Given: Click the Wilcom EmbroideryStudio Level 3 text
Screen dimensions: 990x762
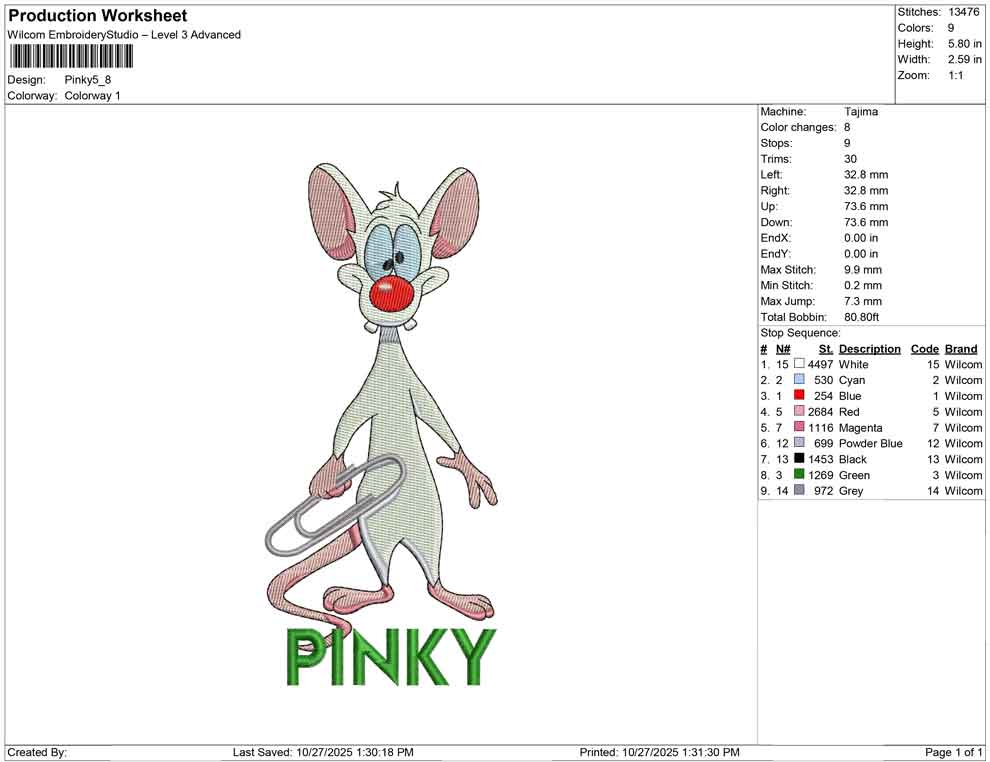Looking at the screenshot, I should (124, 35).
